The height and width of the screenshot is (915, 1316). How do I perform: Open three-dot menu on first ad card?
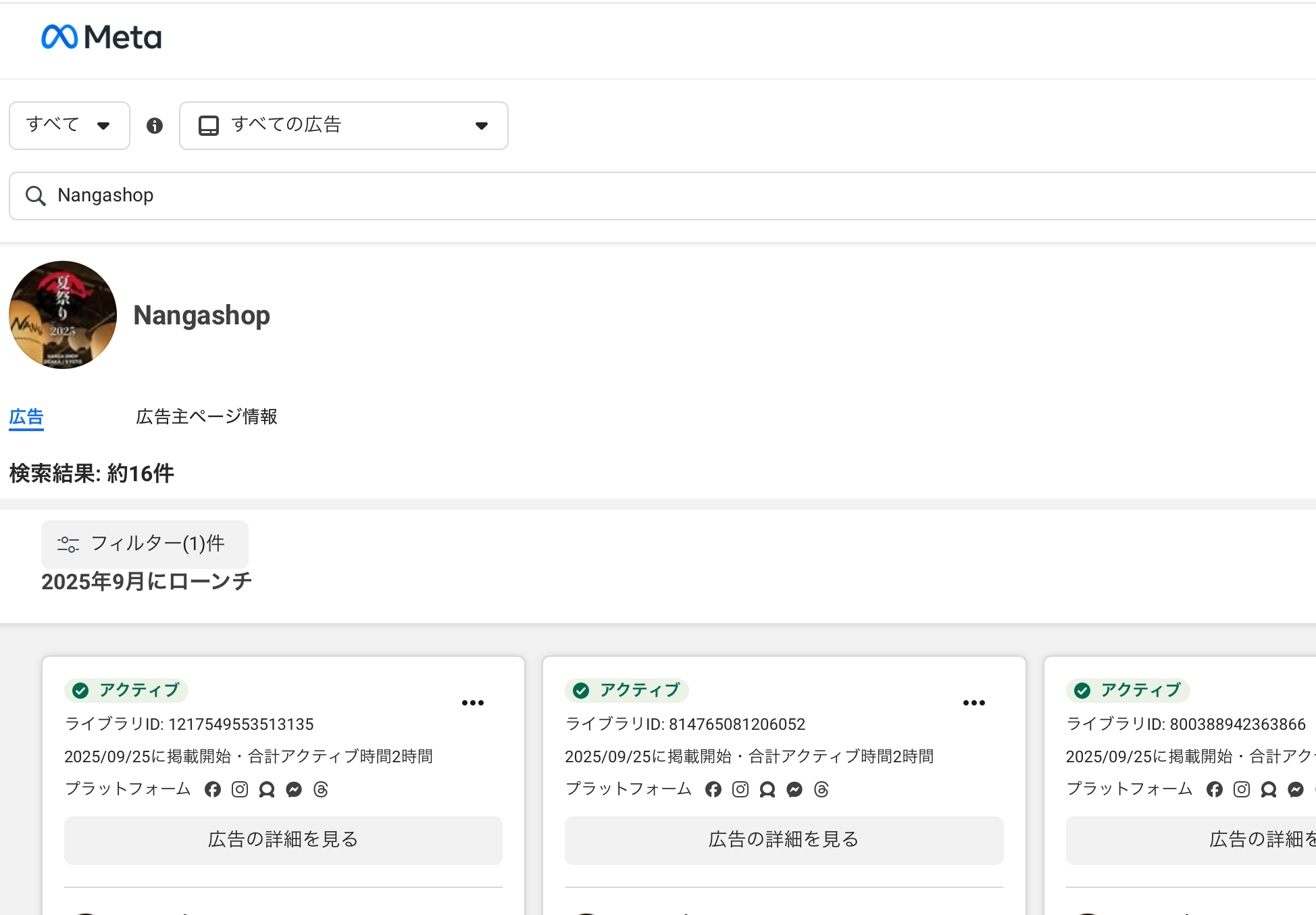(473, 703)
